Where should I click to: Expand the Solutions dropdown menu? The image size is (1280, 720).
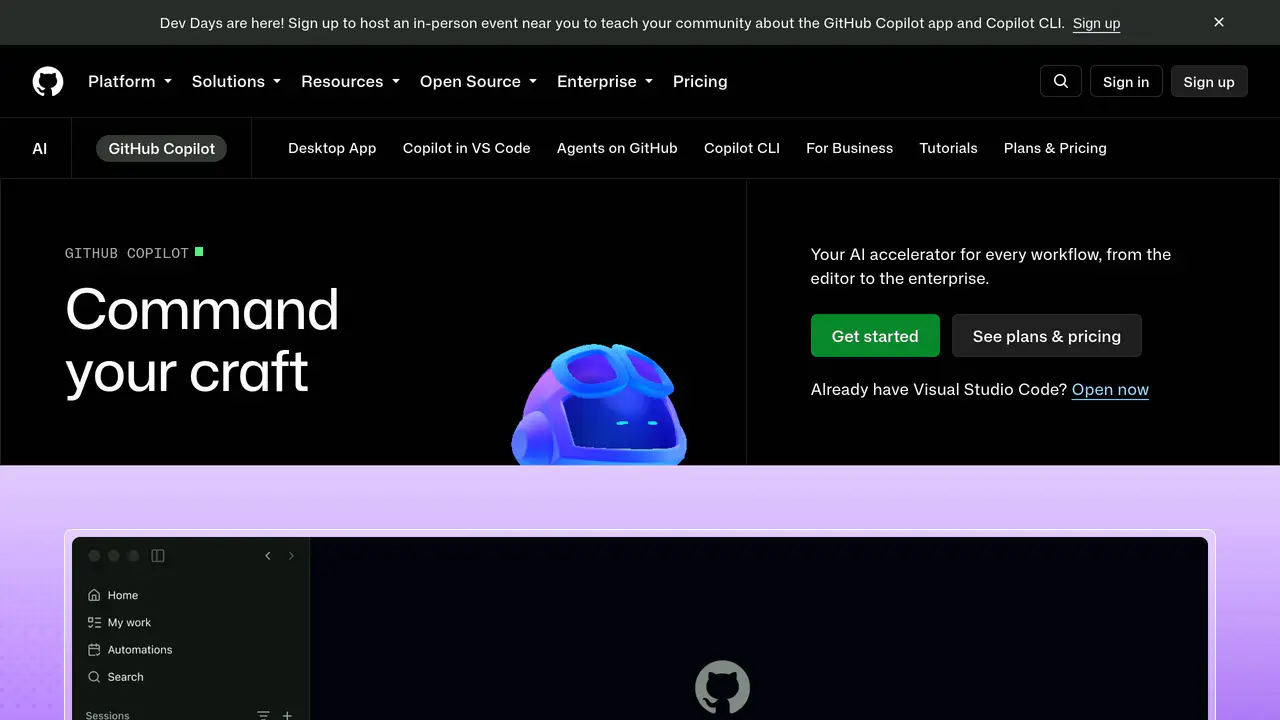236,81
